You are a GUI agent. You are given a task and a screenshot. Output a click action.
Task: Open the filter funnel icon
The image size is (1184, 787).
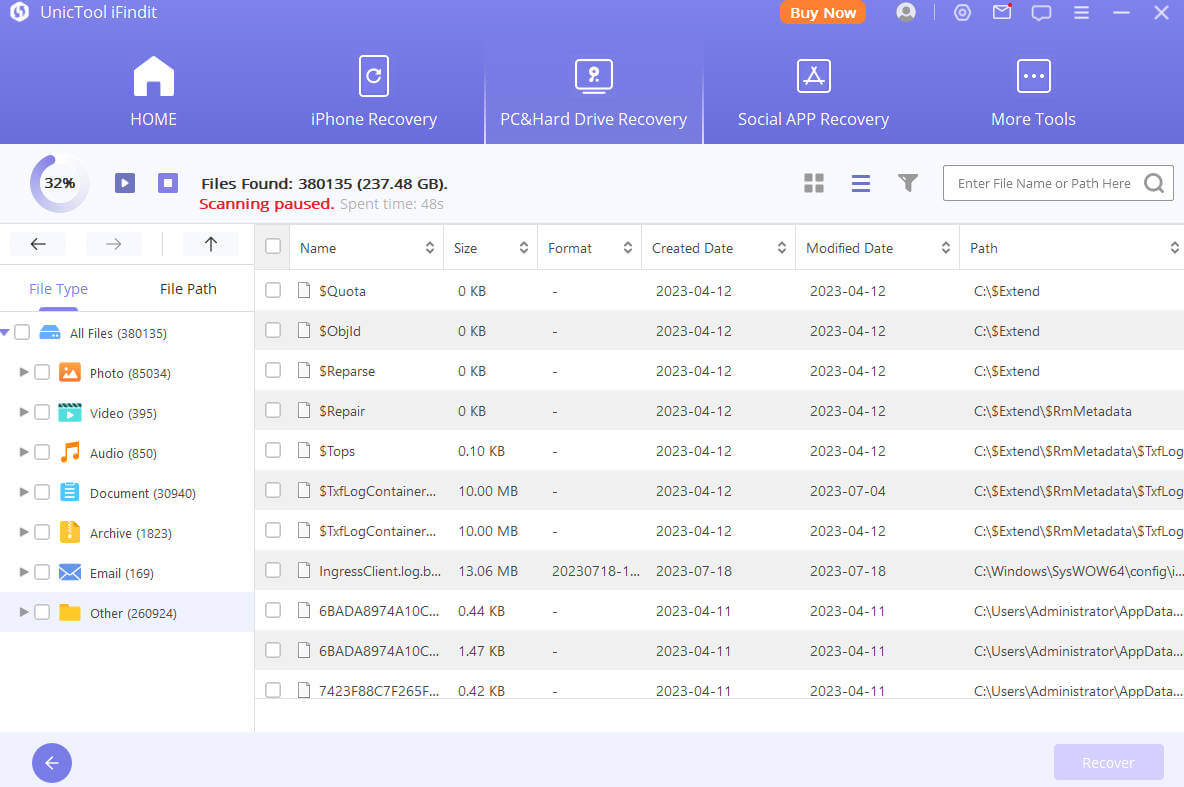[x=907, y=183]
